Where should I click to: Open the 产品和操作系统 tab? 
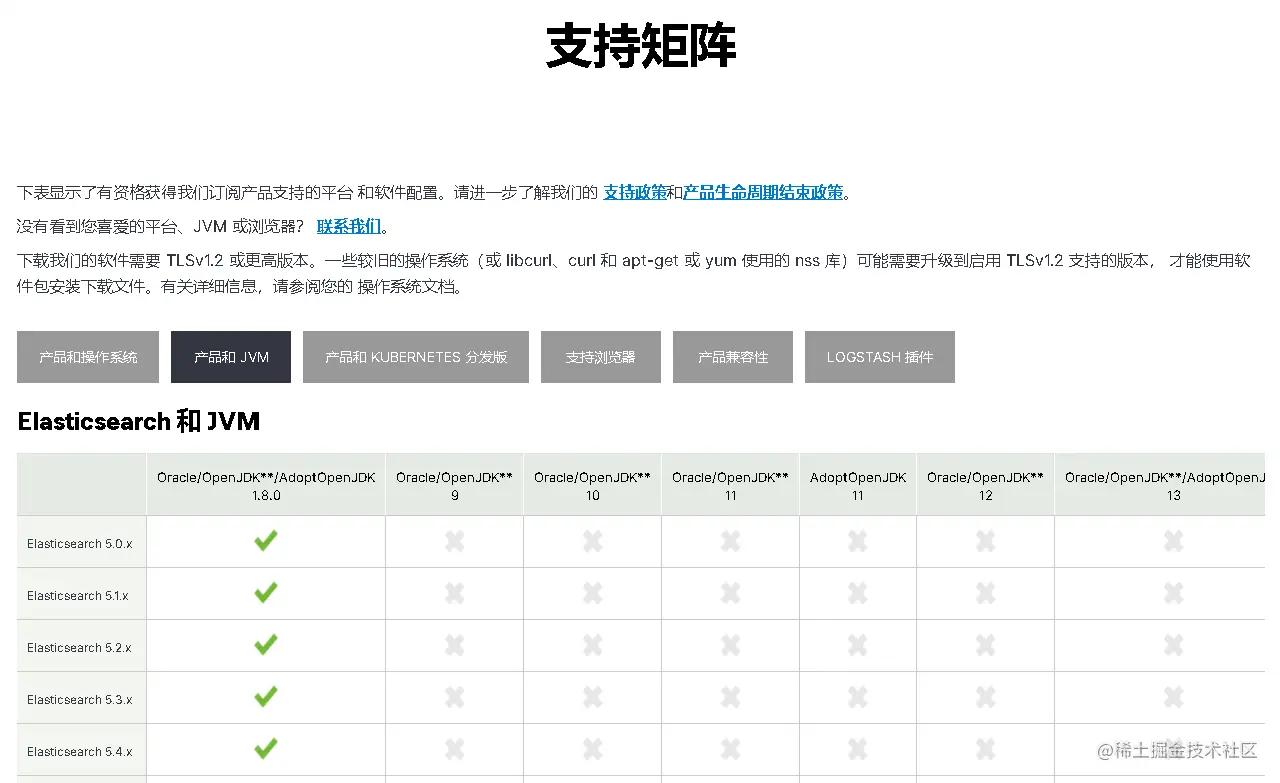pos(88,357)
